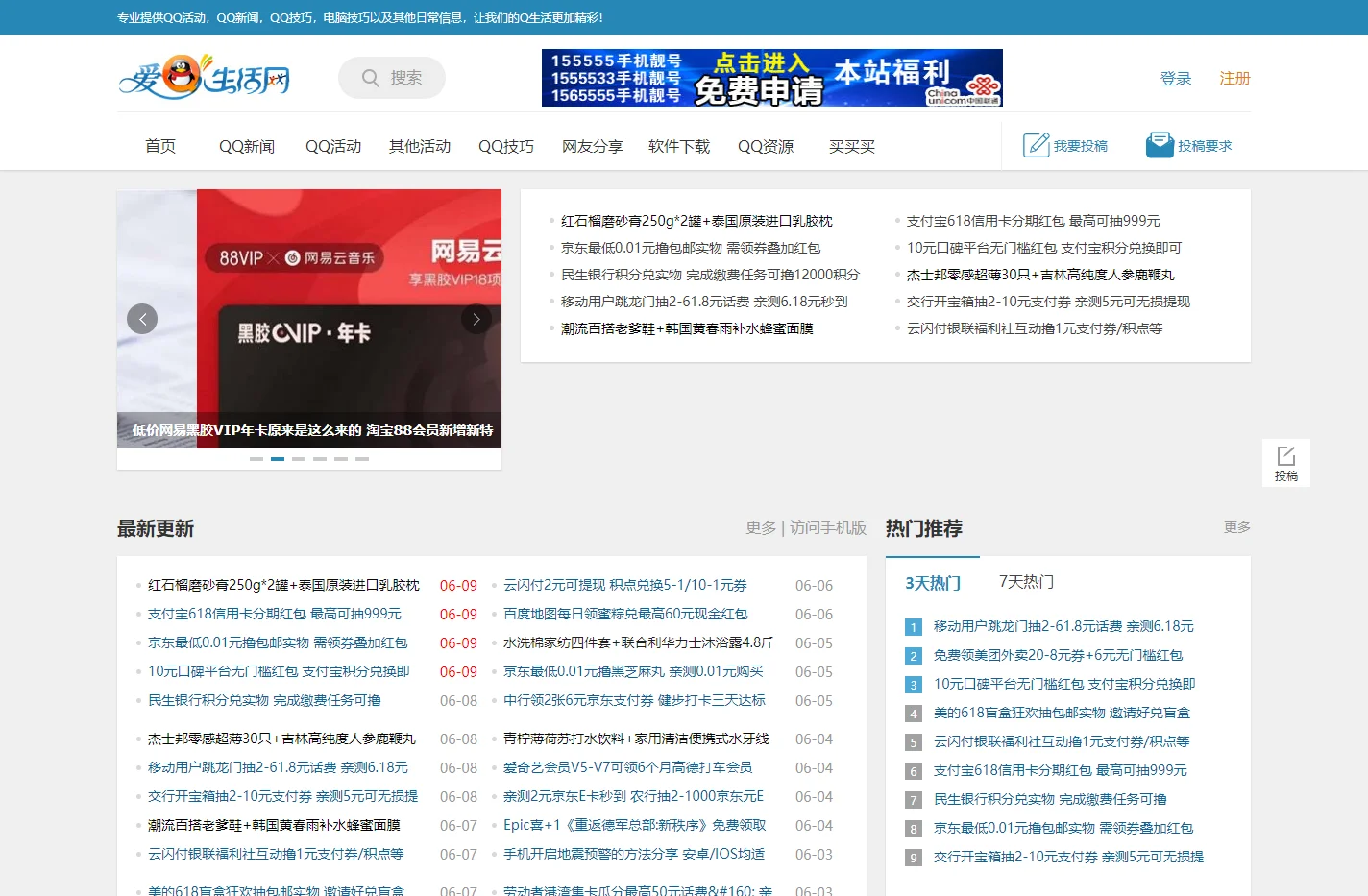The image size is (1368, 896).
Task: Click the 注册 link
Action: (x=1235, y=78)
